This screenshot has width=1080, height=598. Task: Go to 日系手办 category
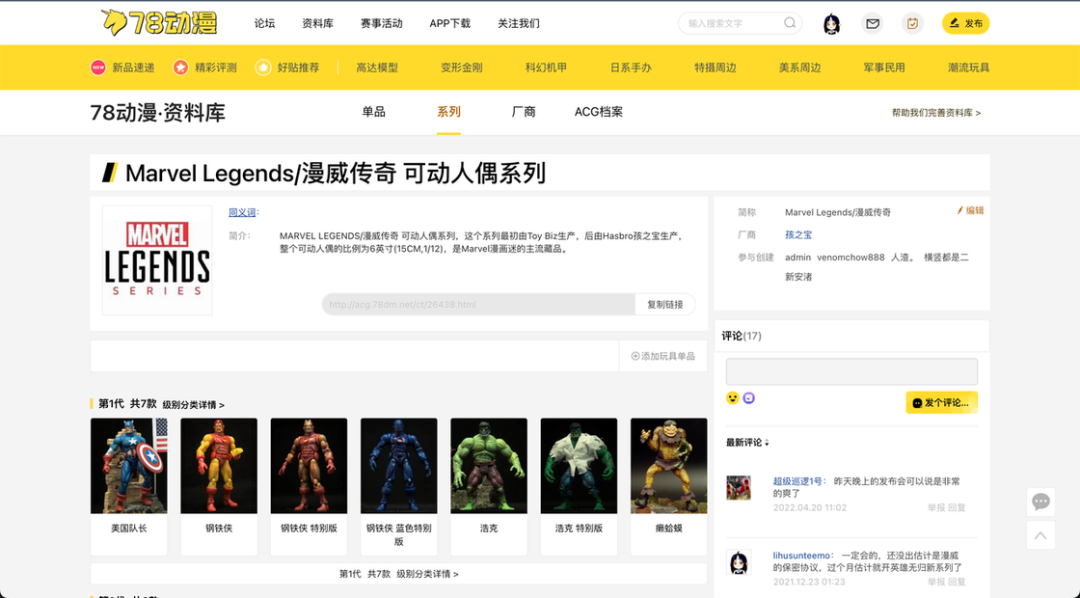[631, 68]
